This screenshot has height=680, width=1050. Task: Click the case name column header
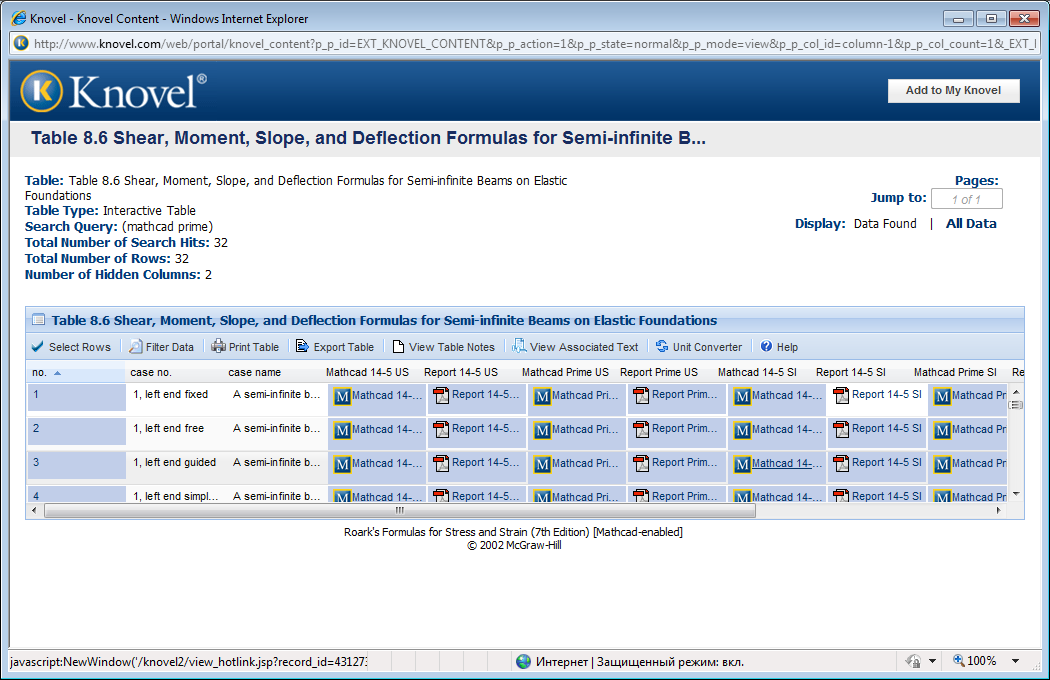(254, 372)
